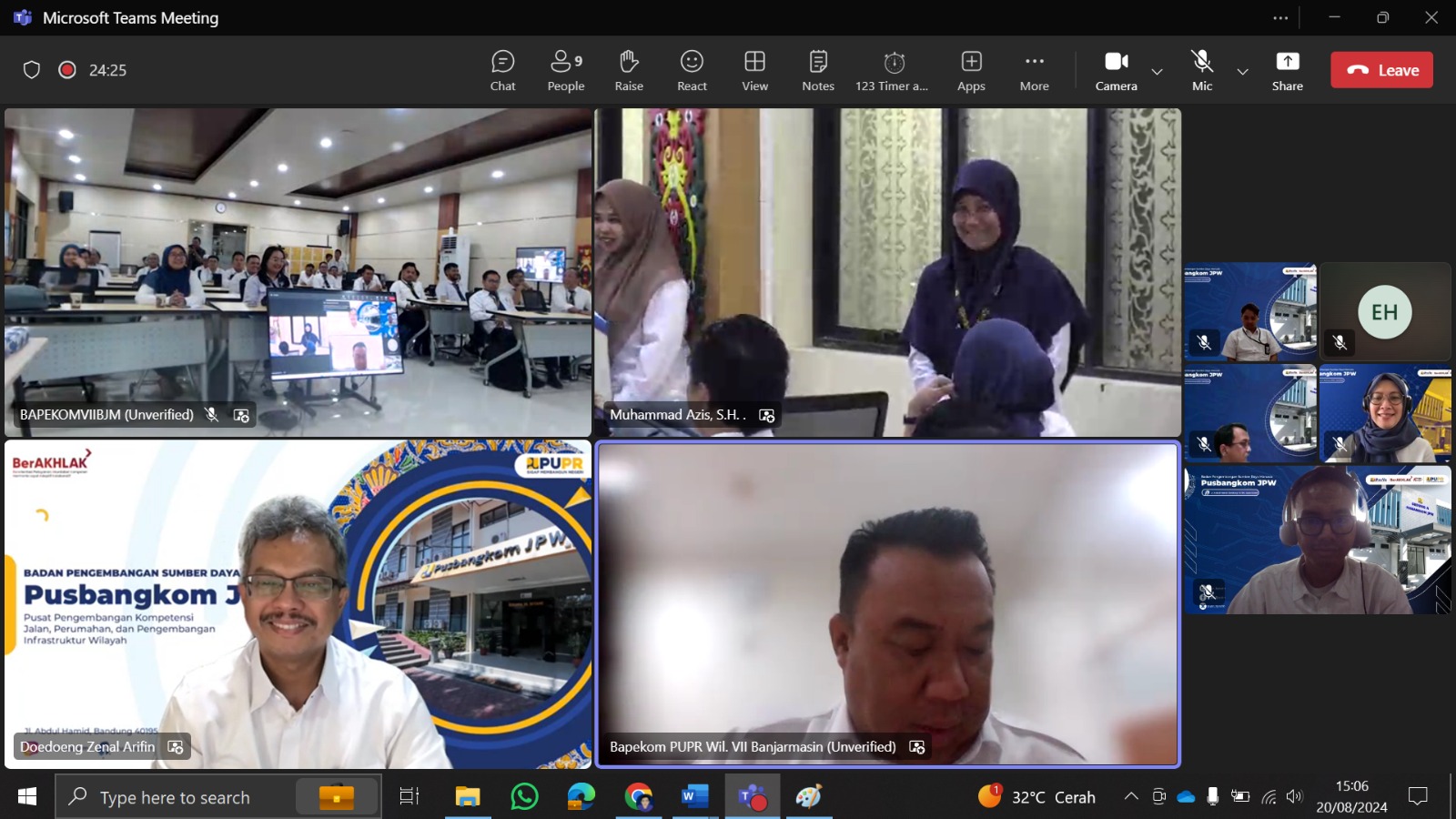The height and width of the screenshot is (819, 1456).
Task: Show the People participant list
Action: coord(566,70)
